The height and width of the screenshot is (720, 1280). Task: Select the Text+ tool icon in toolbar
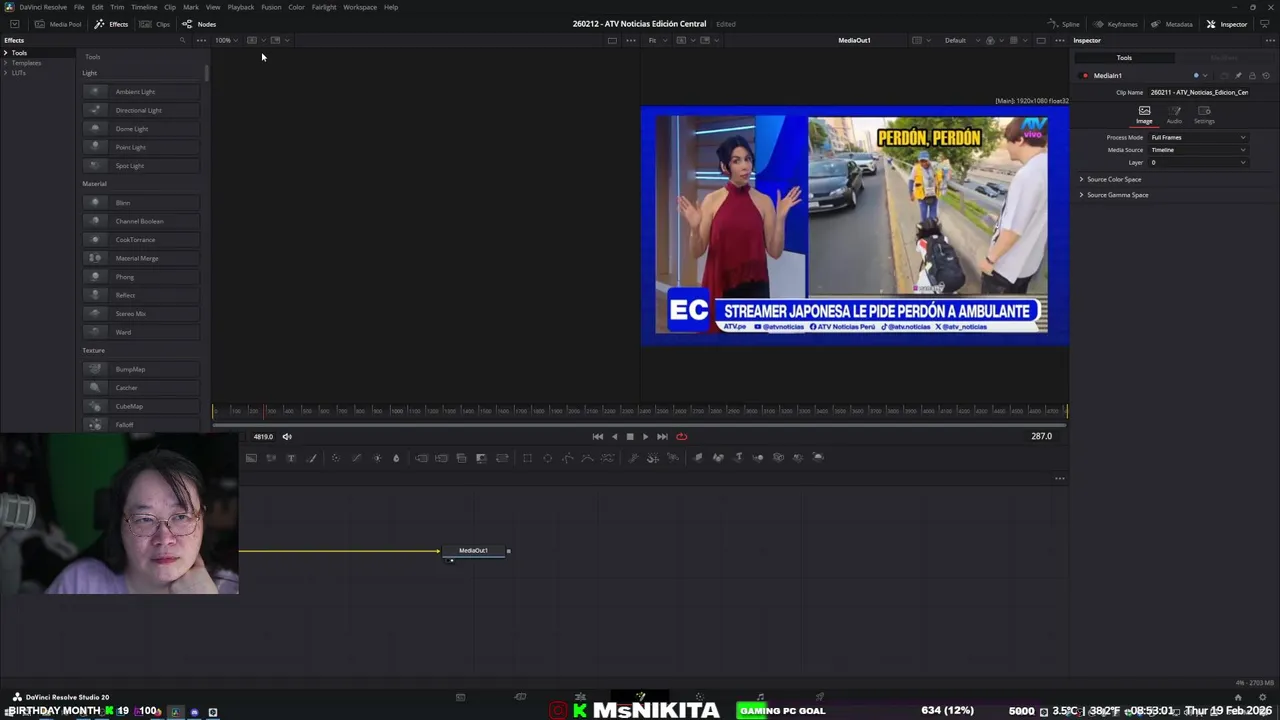291,458
